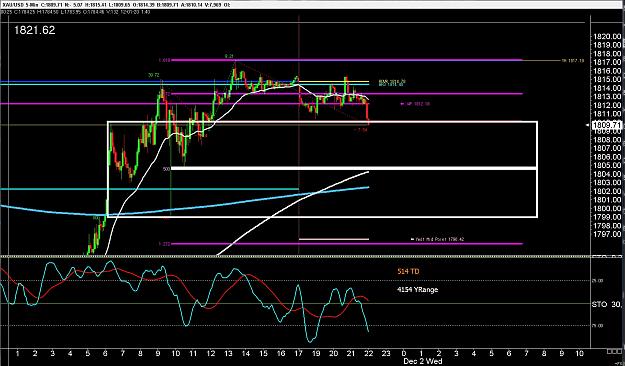The height and width of the screenshot is (366, 625).
Task: Click the 500 label on white line
Action: (166, 169)
